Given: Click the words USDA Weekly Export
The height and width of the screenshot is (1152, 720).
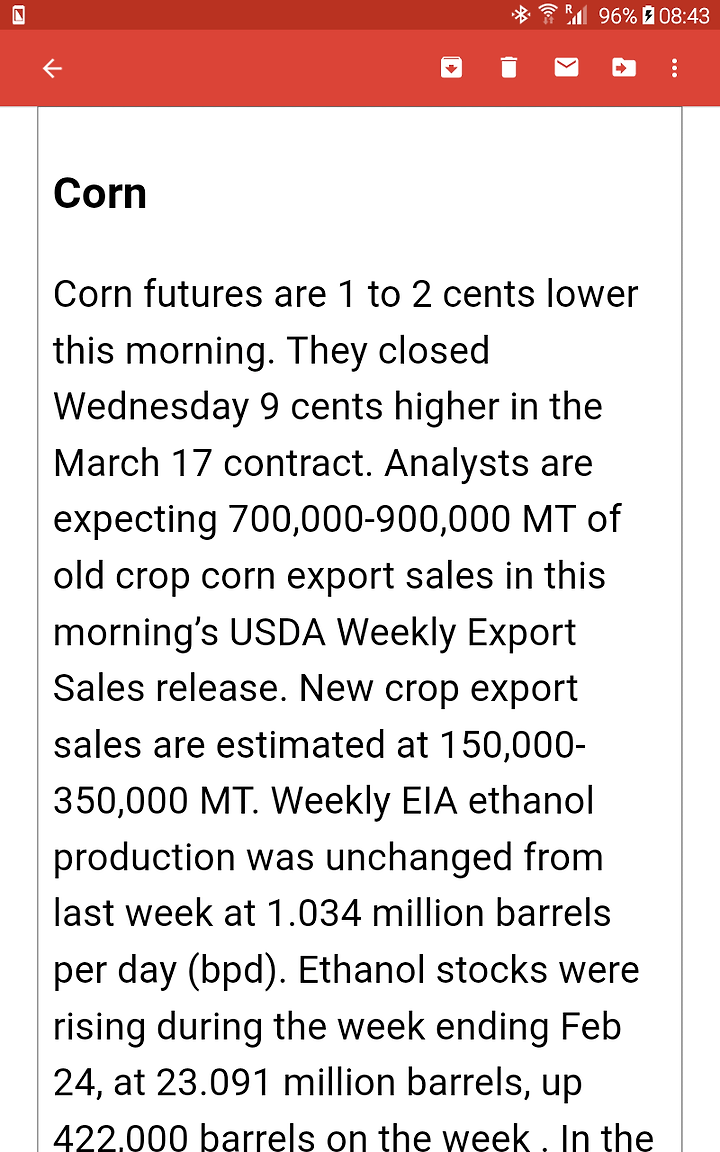Looking at the screenshot, I should pyautogui.click(x=403, y=633).
